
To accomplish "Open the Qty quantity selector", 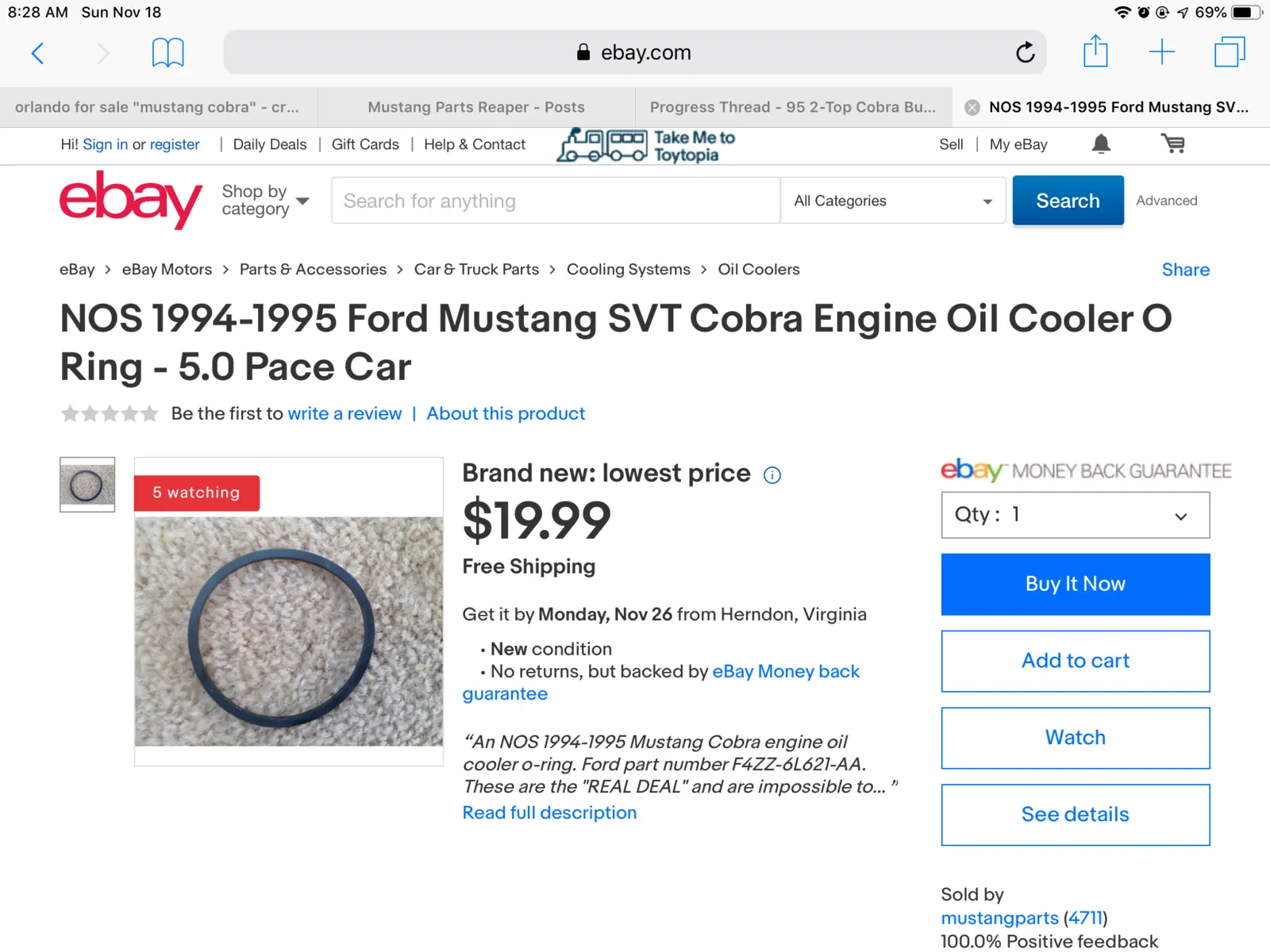I will 1076,515.
